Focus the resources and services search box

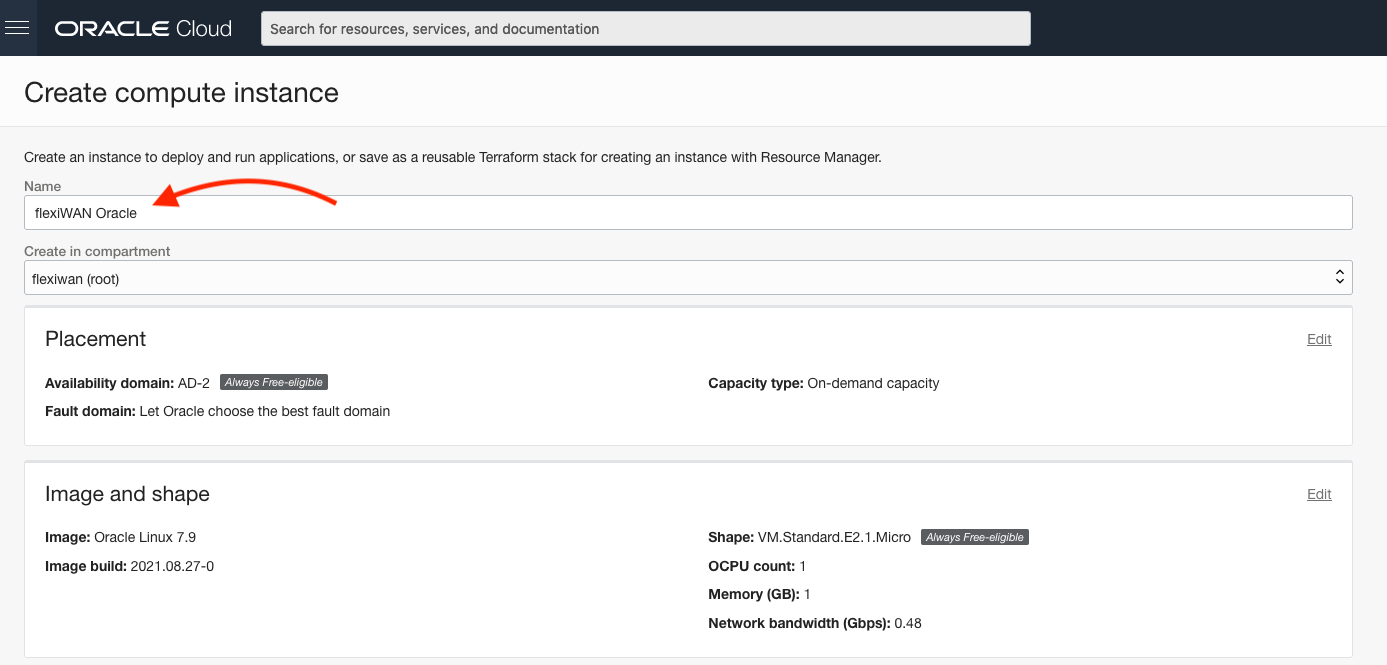pos(645,29)
